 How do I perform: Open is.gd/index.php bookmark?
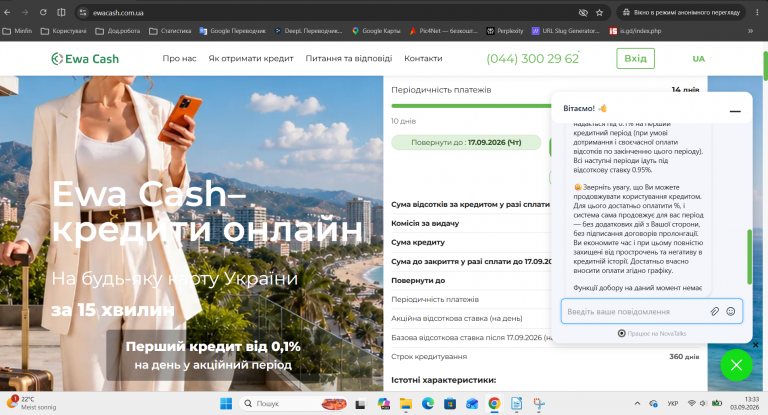(x=635, y=31)
